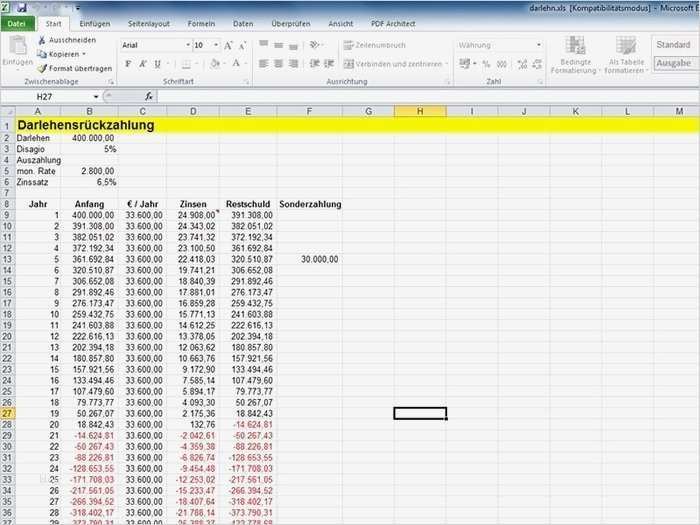700x525 pixels.
Task: Click the Kopieren copy icon
Action: pyautogui.click(x=42, y=54)
